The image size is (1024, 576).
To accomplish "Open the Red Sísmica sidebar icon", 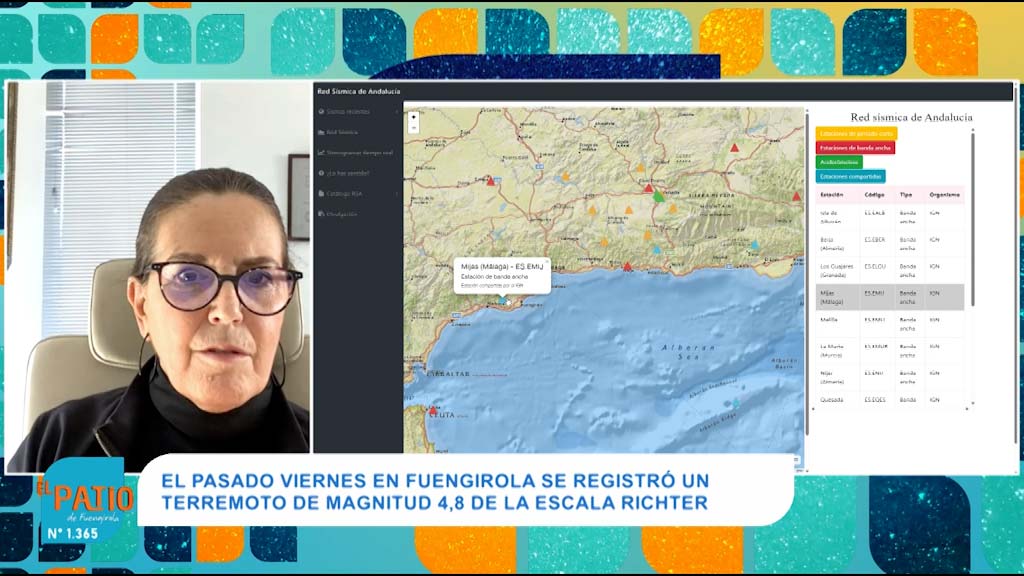I will pyautogui.click(x=321, y=131).
